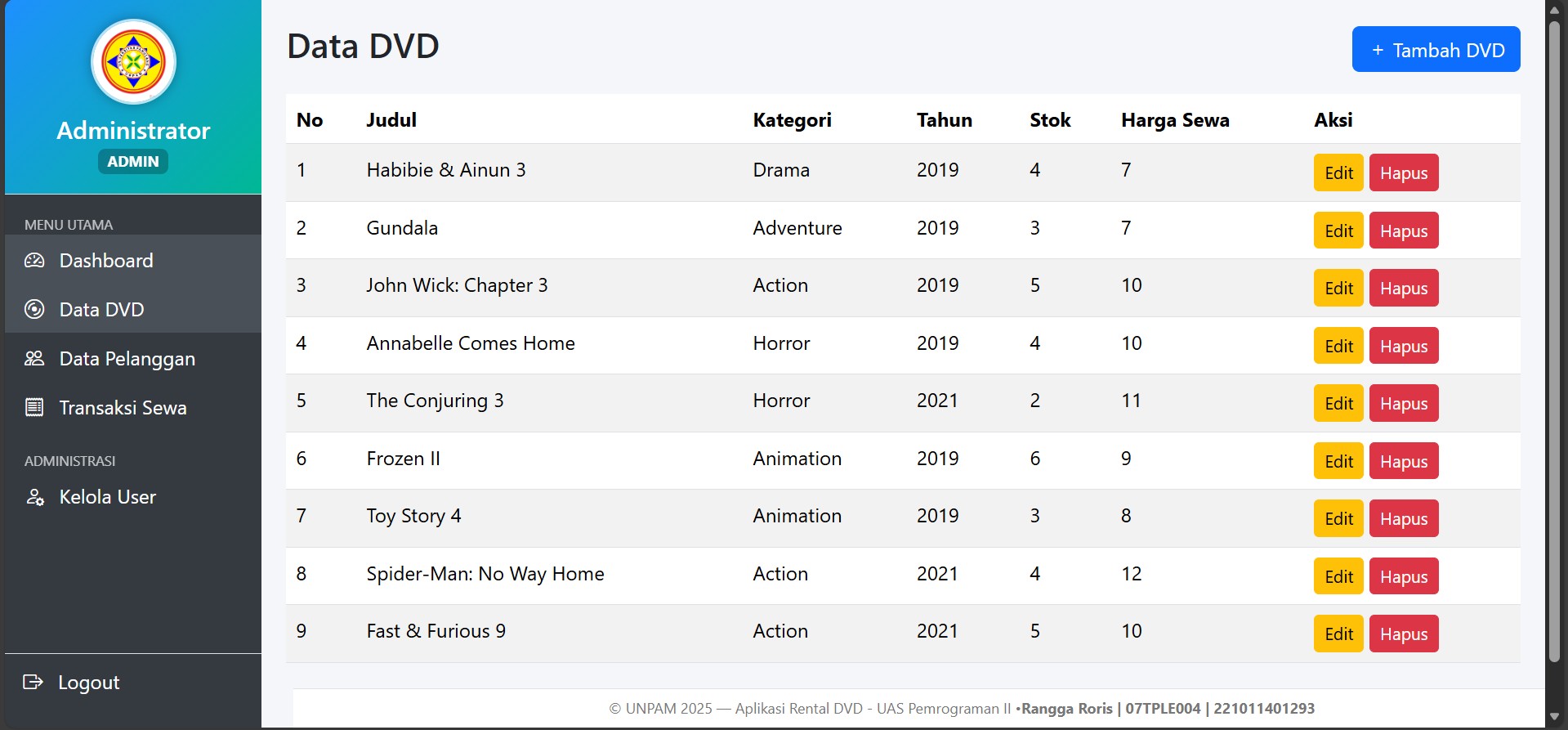Screen dimensions: 1568x730
Task: Open the Data Pelanggan menu
Action: point(133,358)
